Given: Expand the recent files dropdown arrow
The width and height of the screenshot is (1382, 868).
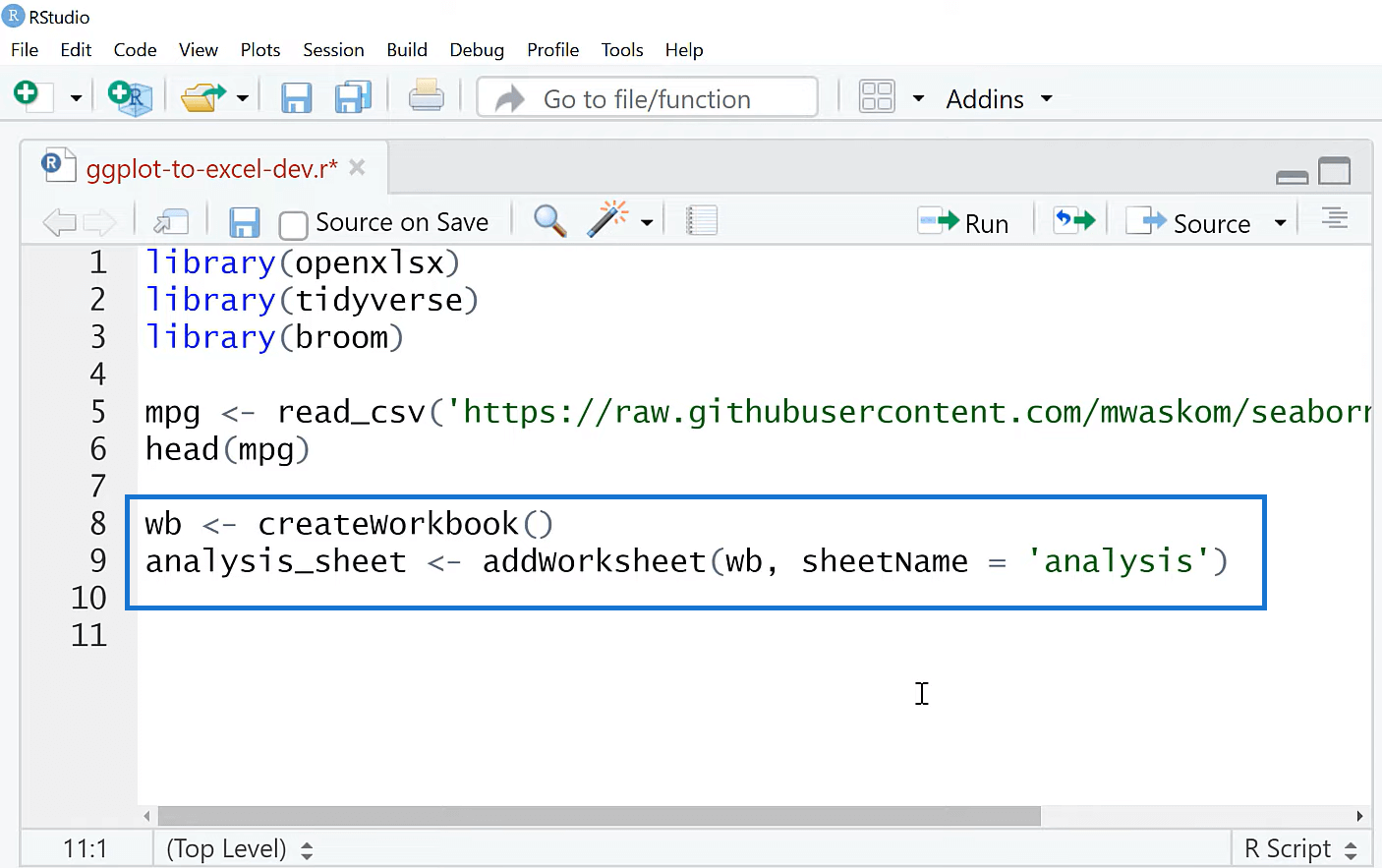Looking at the screenshot, I should (x=243, y=98).
